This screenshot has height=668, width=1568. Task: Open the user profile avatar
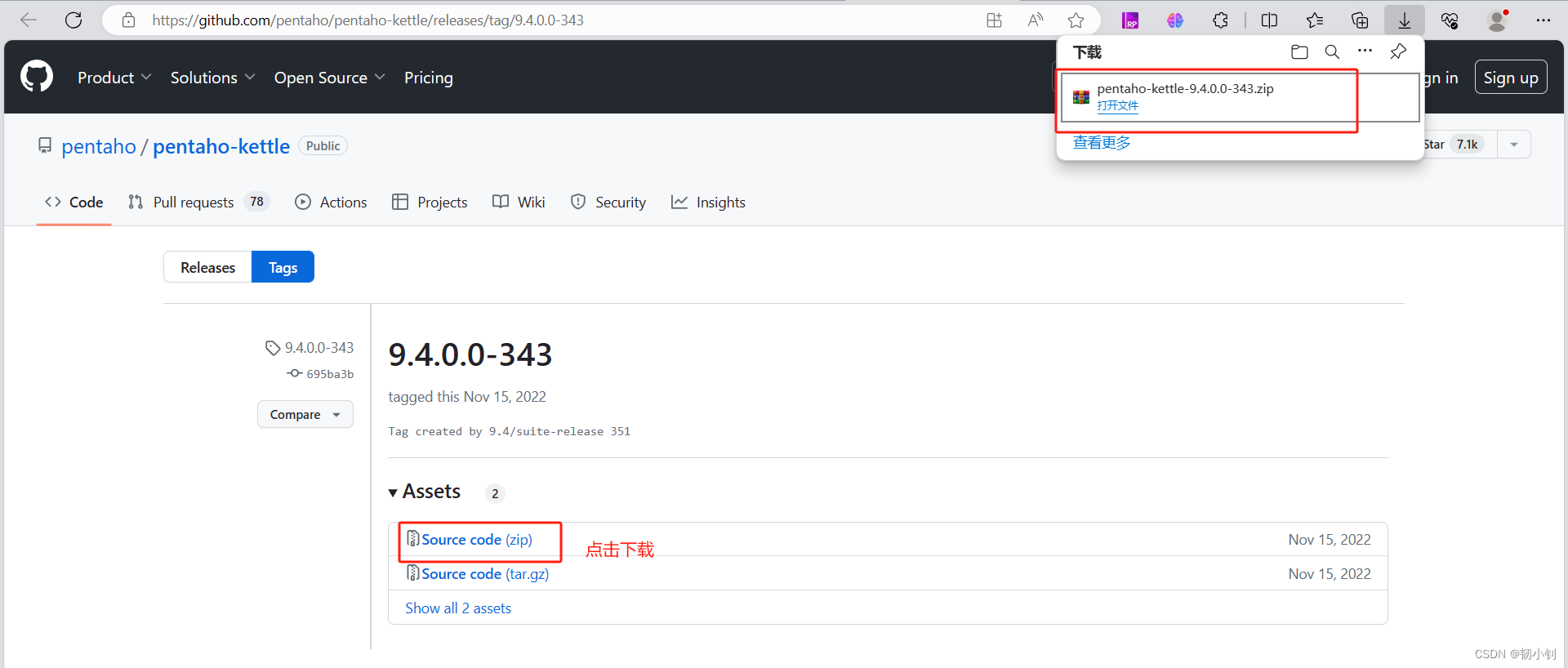point(1497,20)
